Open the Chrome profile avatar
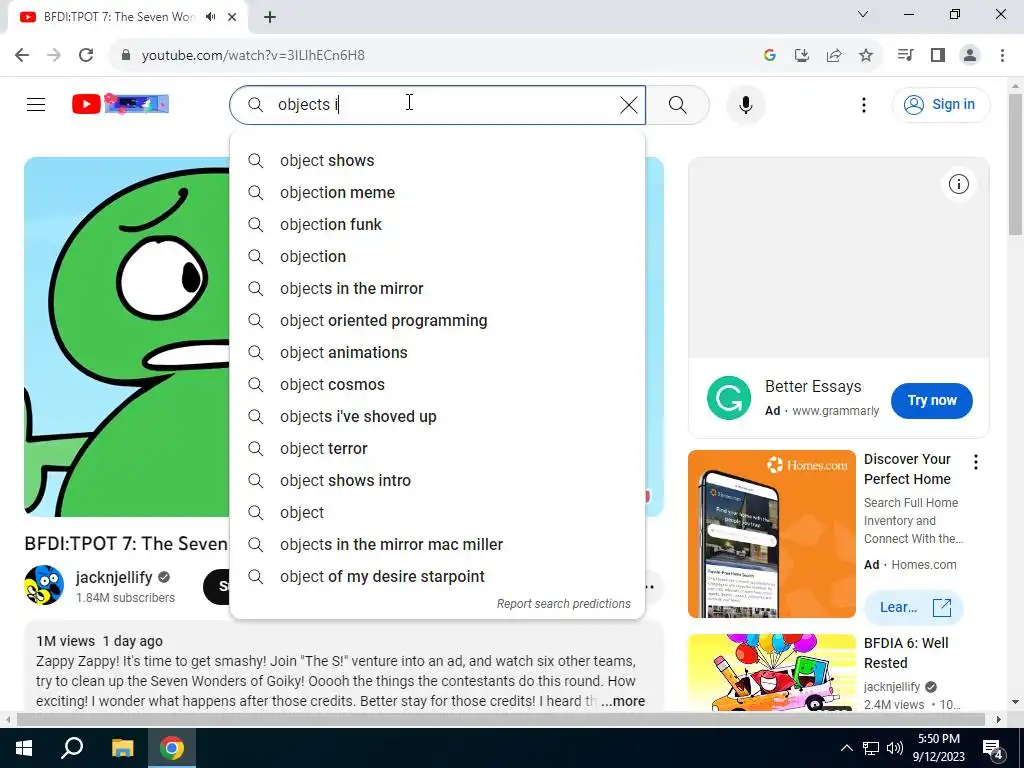The width and height of the screenshot is (1024, 768). [970, 55]
